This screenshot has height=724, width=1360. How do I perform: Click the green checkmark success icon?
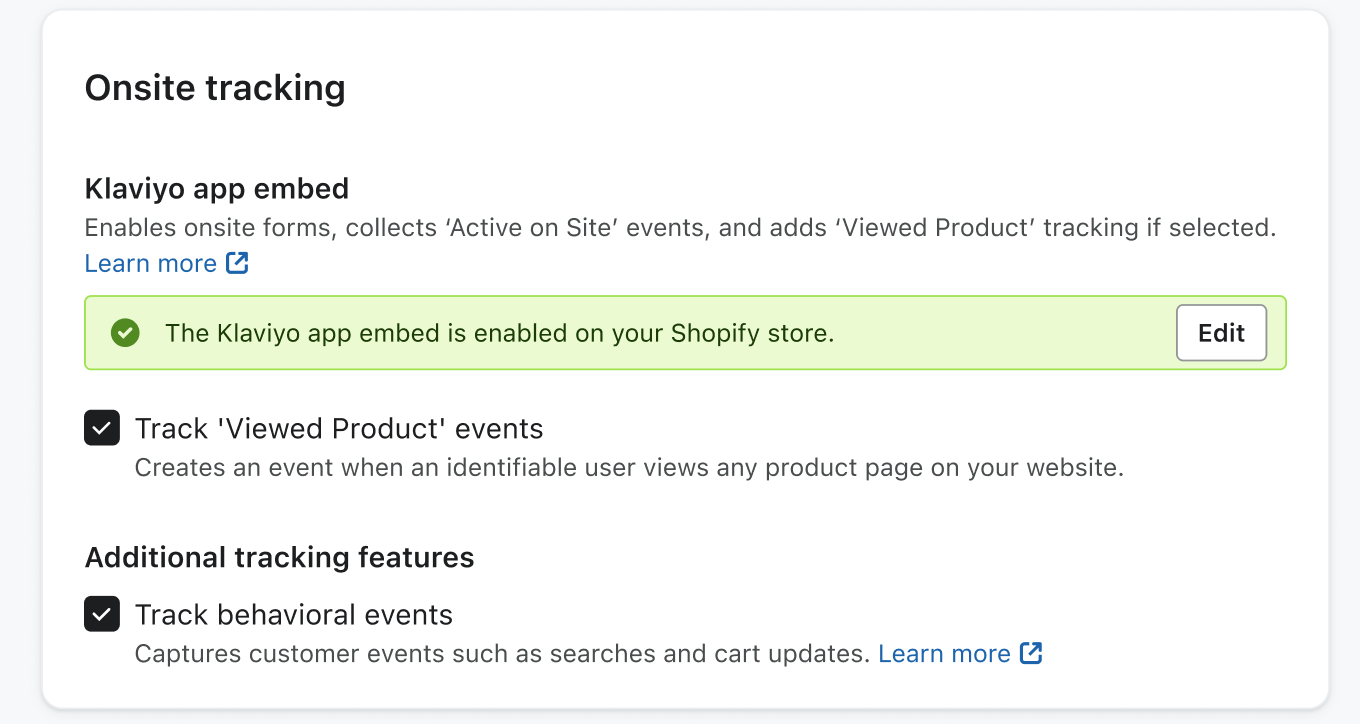(x=125, y=333)
